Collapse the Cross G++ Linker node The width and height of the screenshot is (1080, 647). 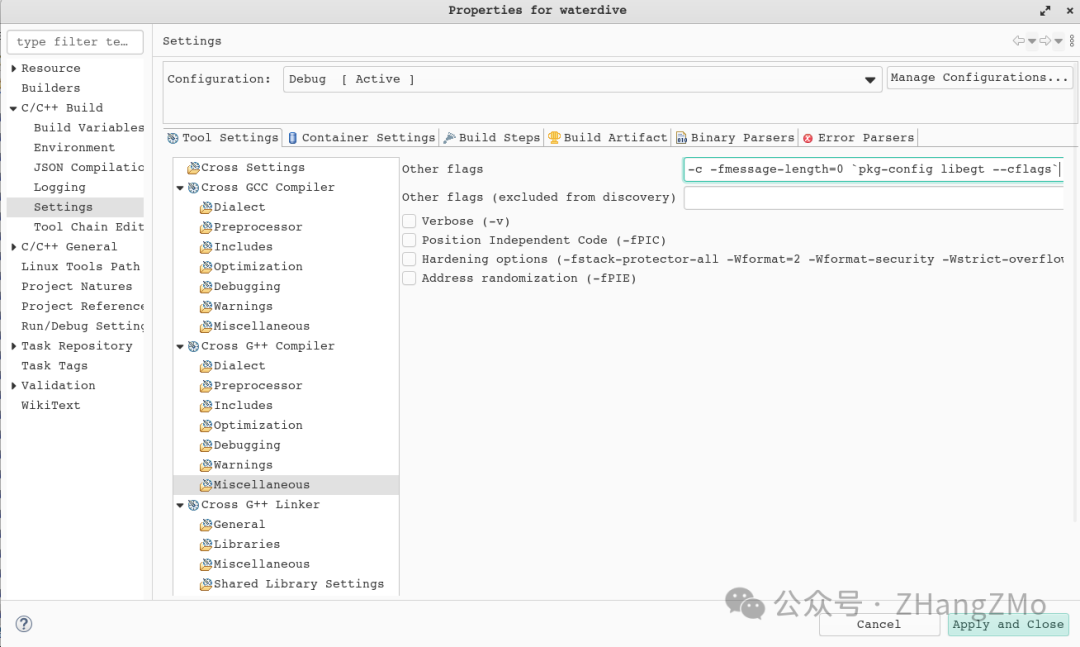point(180,505)
